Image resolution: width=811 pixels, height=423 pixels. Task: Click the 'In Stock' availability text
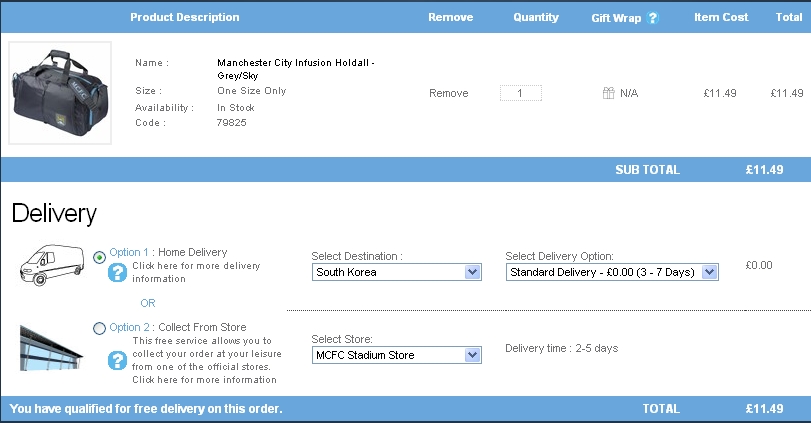click(x=235, y=108)
